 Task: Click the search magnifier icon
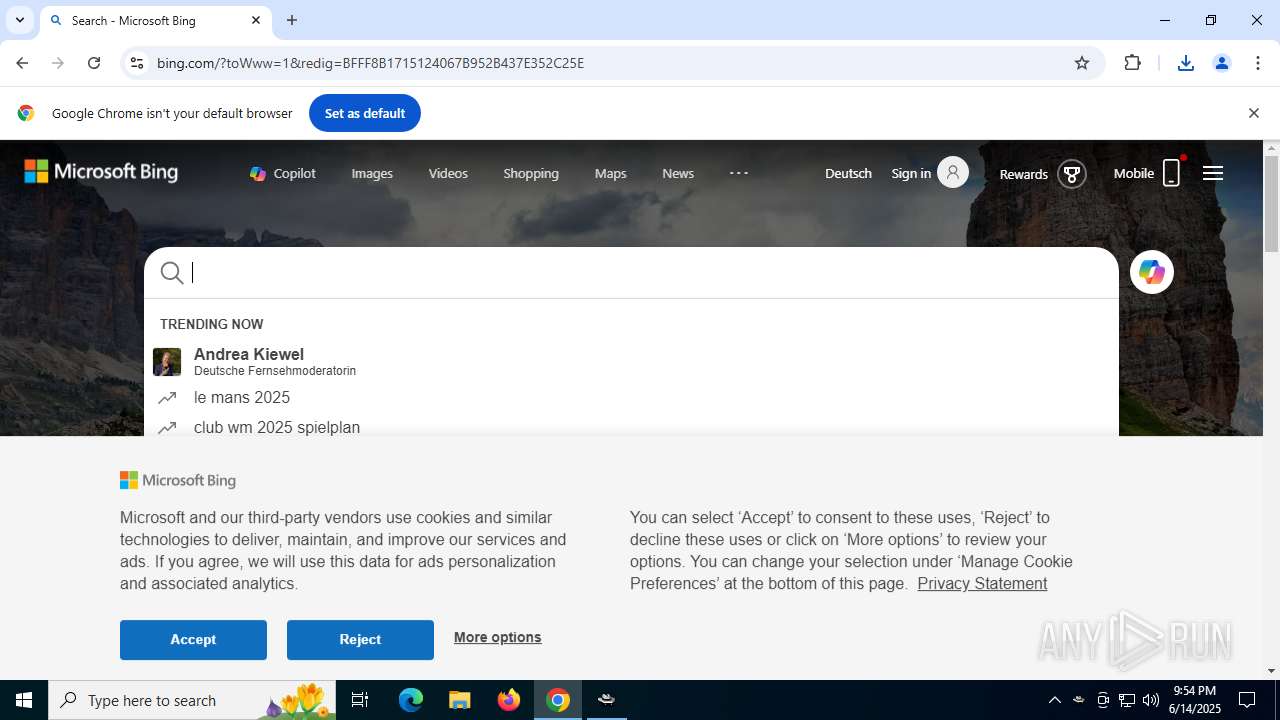pyautogui.click(x=172, y=273)
